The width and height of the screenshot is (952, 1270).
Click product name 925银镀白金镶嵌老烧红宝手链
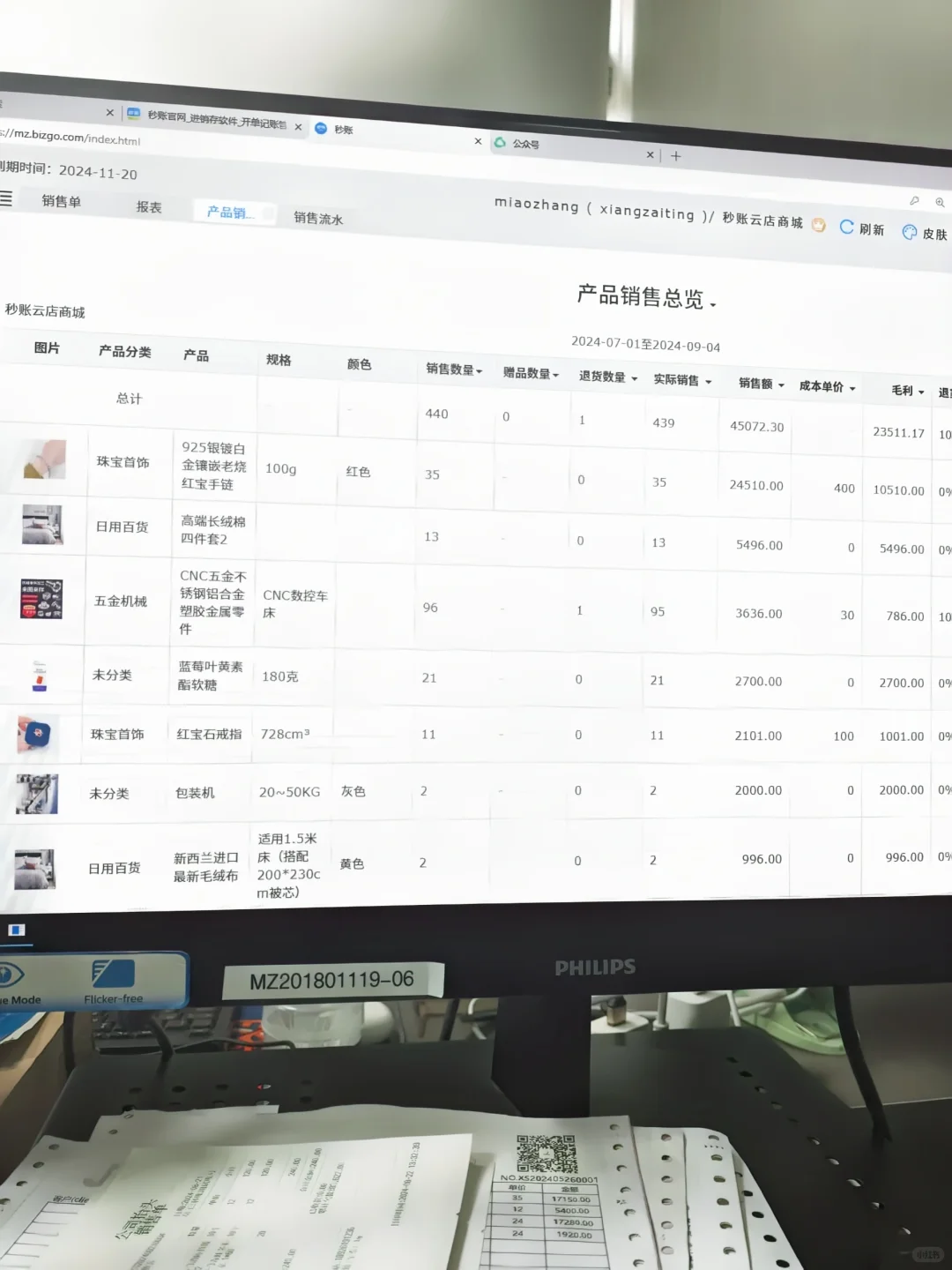214,466
